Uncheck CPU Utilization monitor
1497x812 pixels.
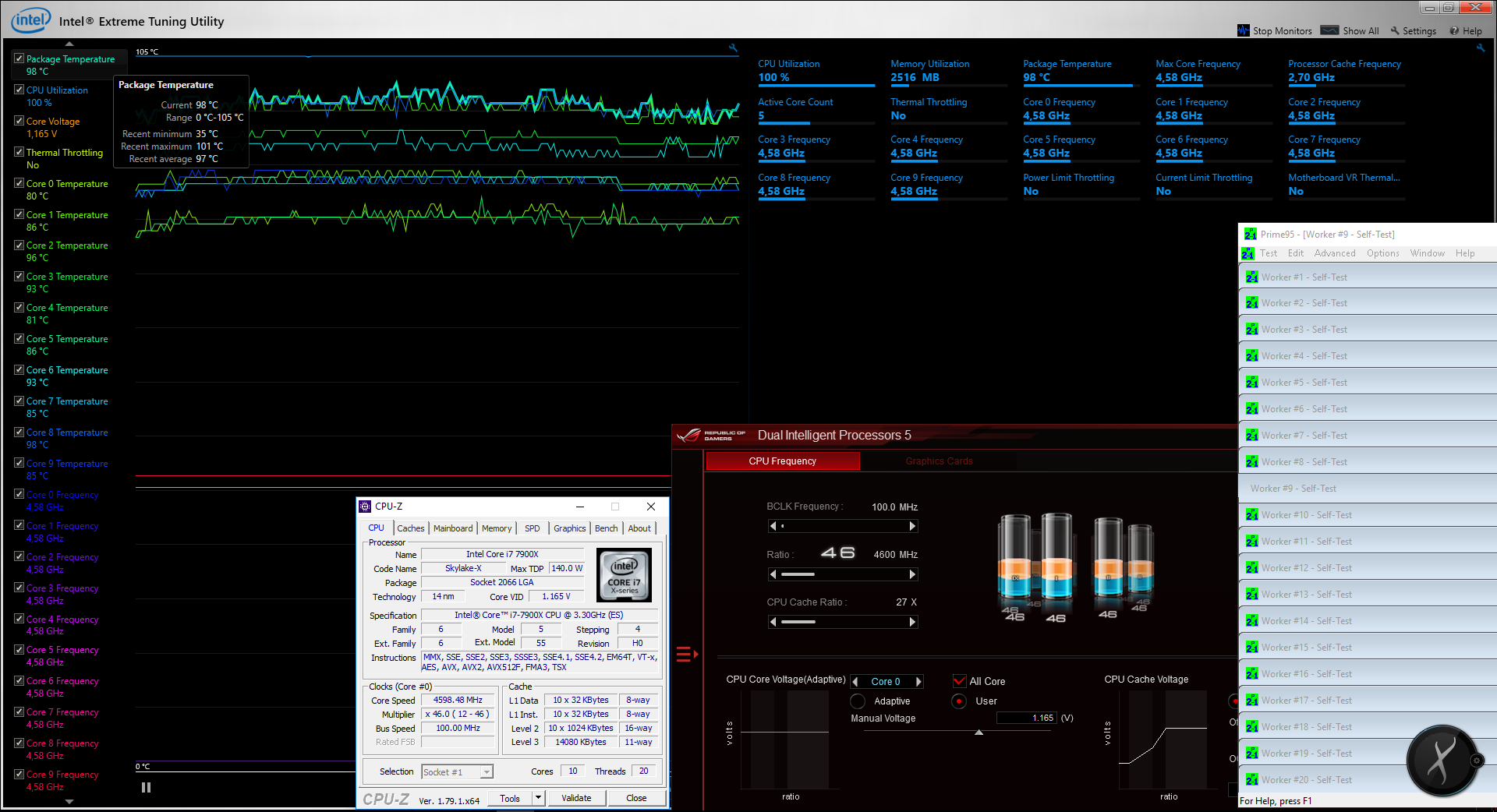pyautogui.click(x=19, y=90)
